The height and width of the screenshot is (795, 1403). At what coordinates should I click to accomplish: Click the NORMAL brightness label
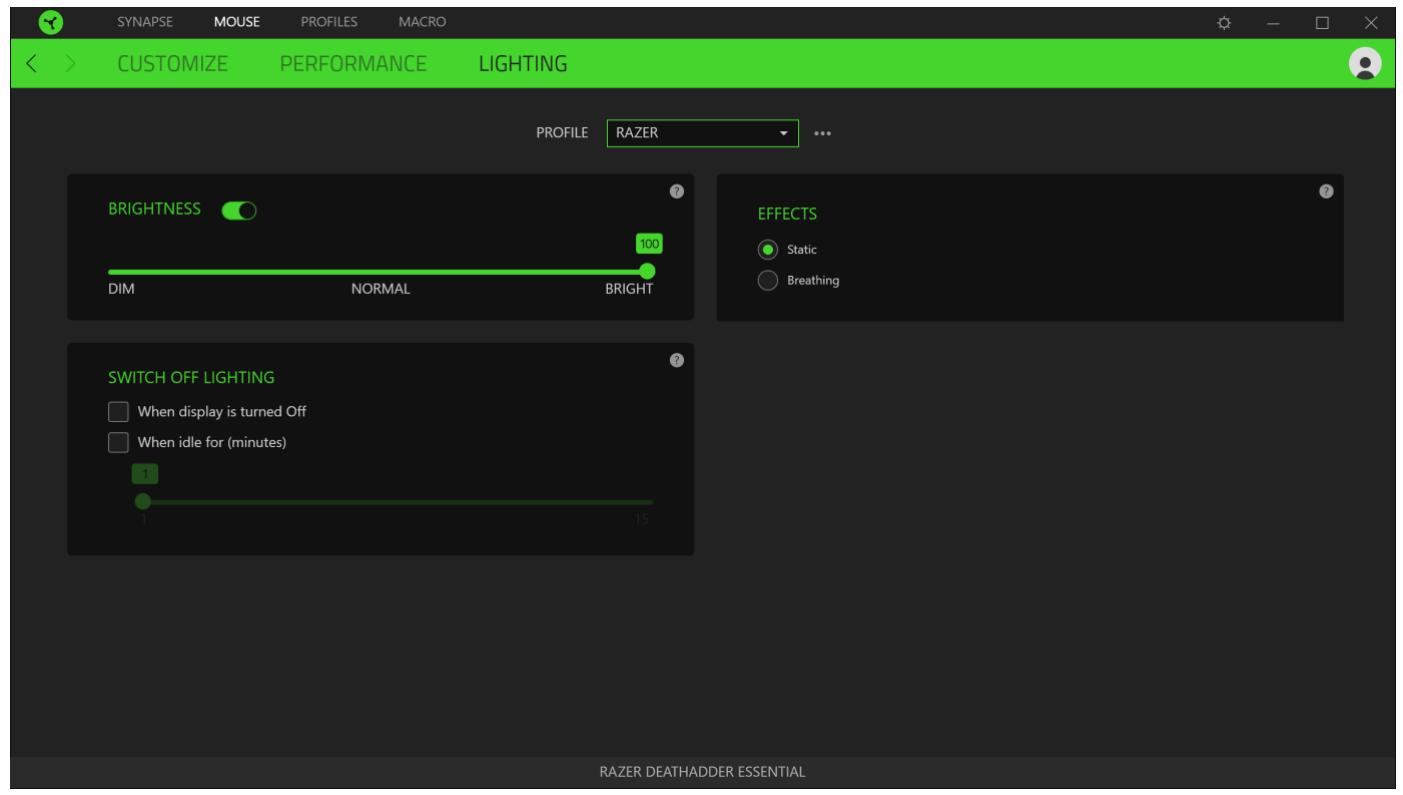(x=380, y=290)
